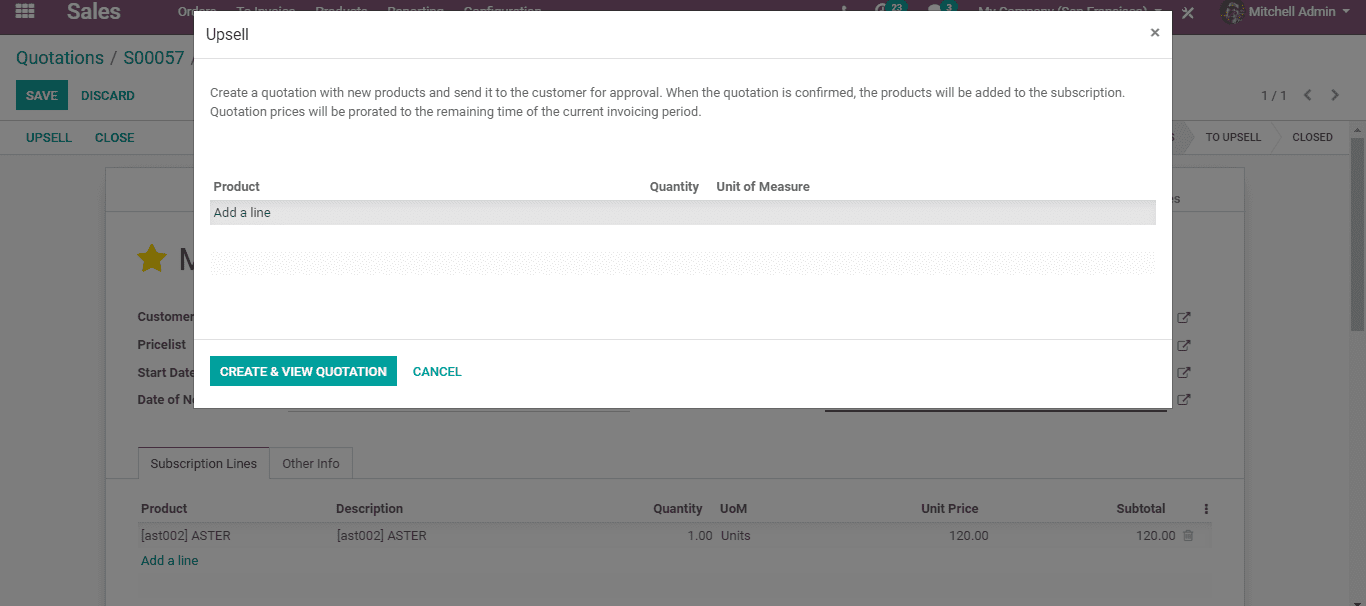Click Create & View Quotation button
Image resolution: width=1366 pixels, height=606 pixels.
click(303, 371)
